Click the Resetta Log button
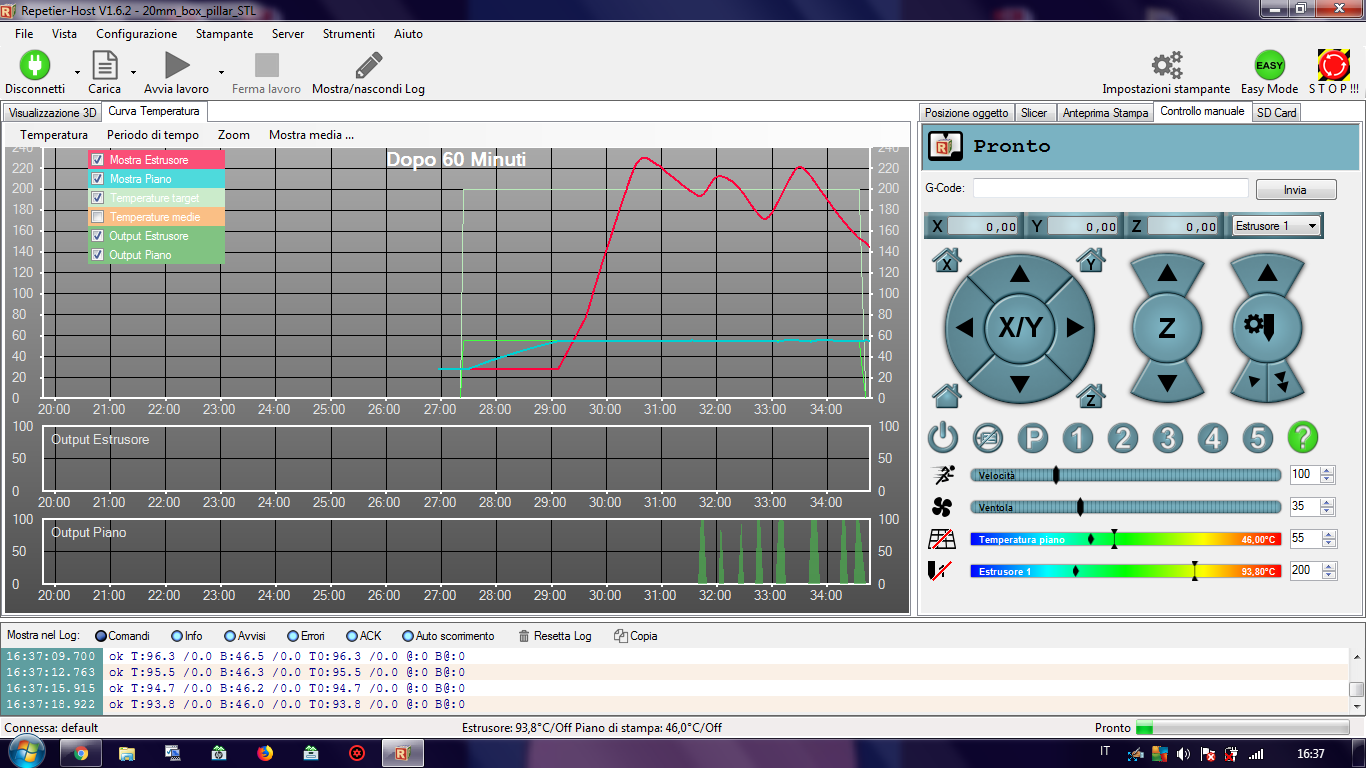The width and height of the screenshot is (1366, 768). 555,636
